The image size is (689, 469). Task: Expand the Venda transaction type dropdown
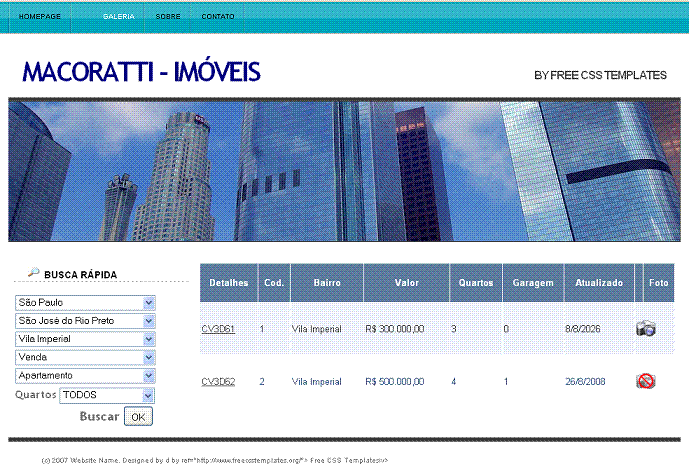click(x=85, y=357)
